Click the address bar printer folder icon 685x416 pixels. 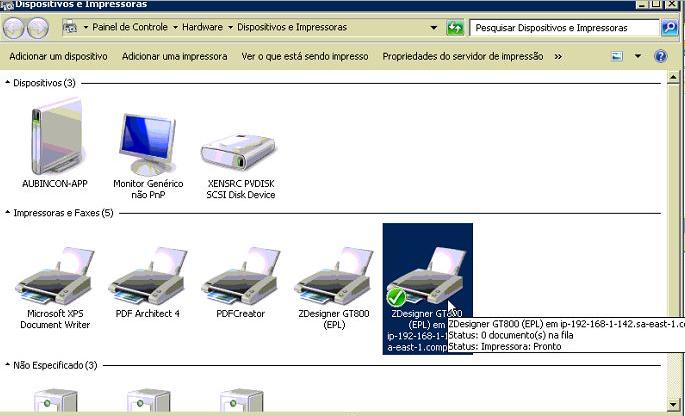click(70, 27)
